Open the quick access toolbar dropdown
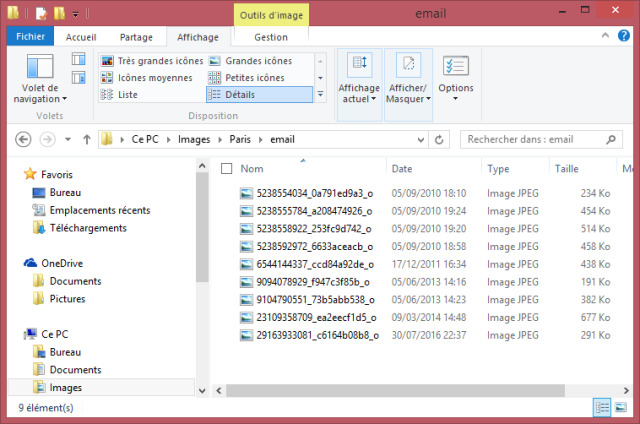Image resolution: width=640 pixels, height=424 pixels. coord(76,14)
